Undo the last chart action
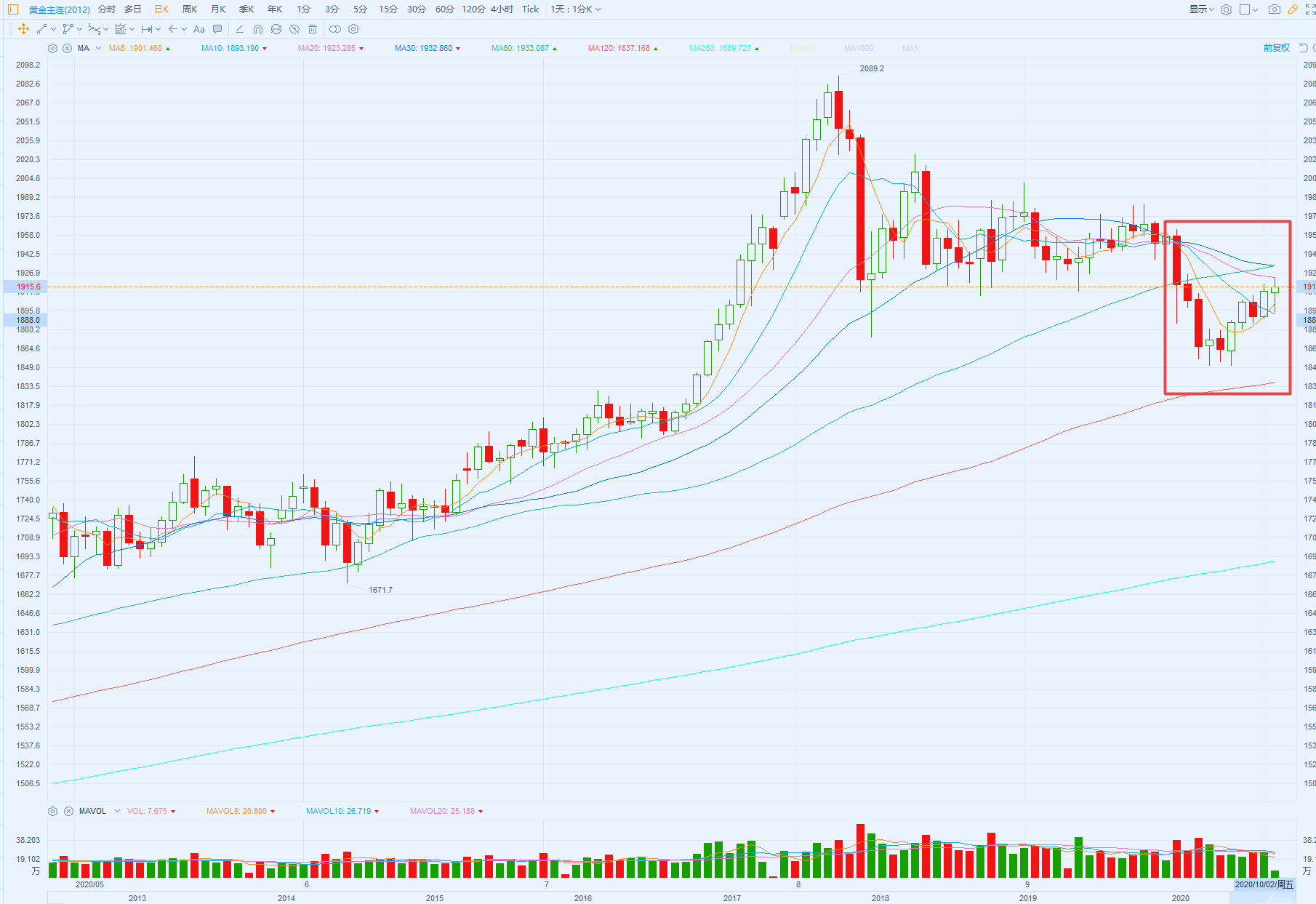1316x904 pixels. pos(1303,48)
